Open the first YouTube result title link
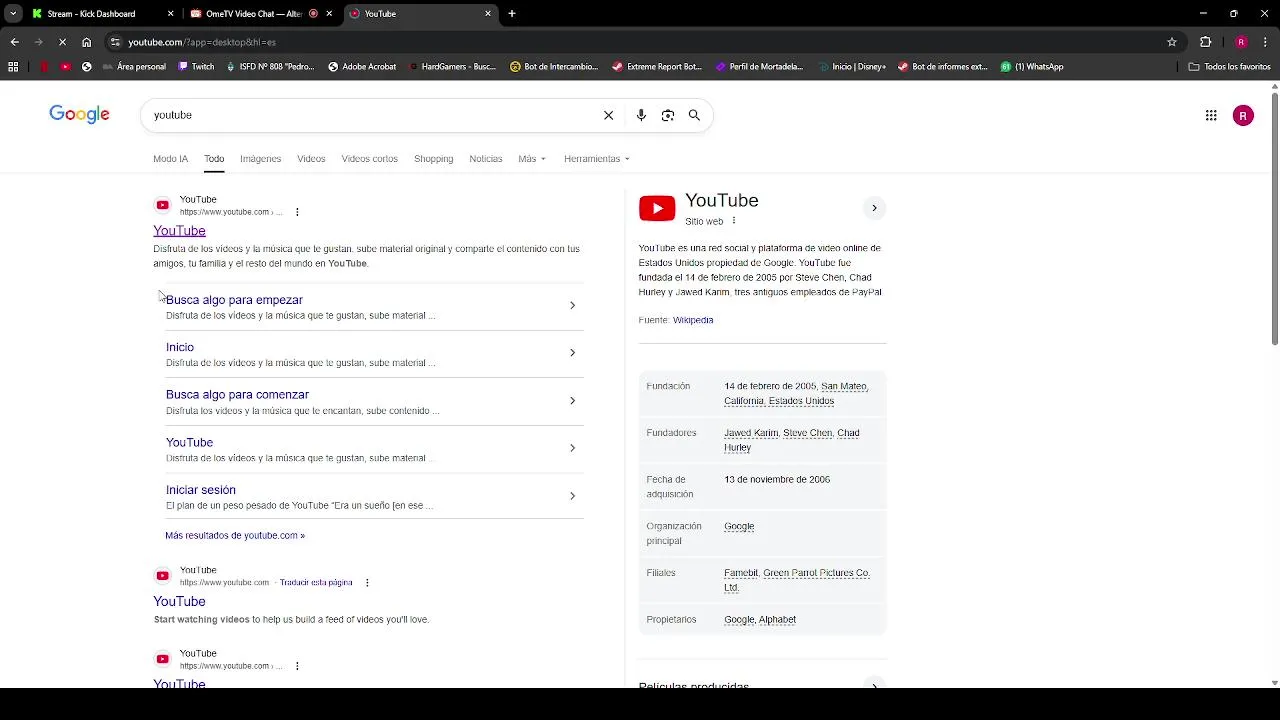 [x=179, y=231]
